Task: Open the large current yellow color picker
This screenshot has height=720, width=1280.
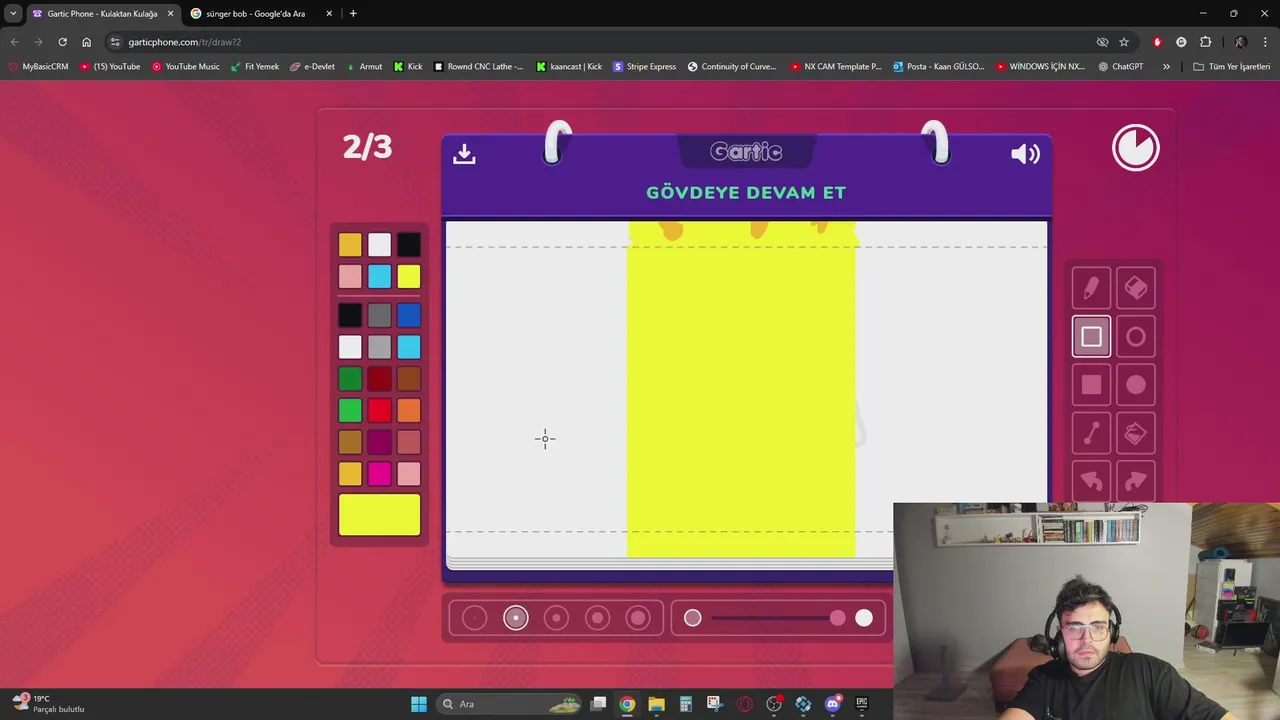Action: pos(379,515)
